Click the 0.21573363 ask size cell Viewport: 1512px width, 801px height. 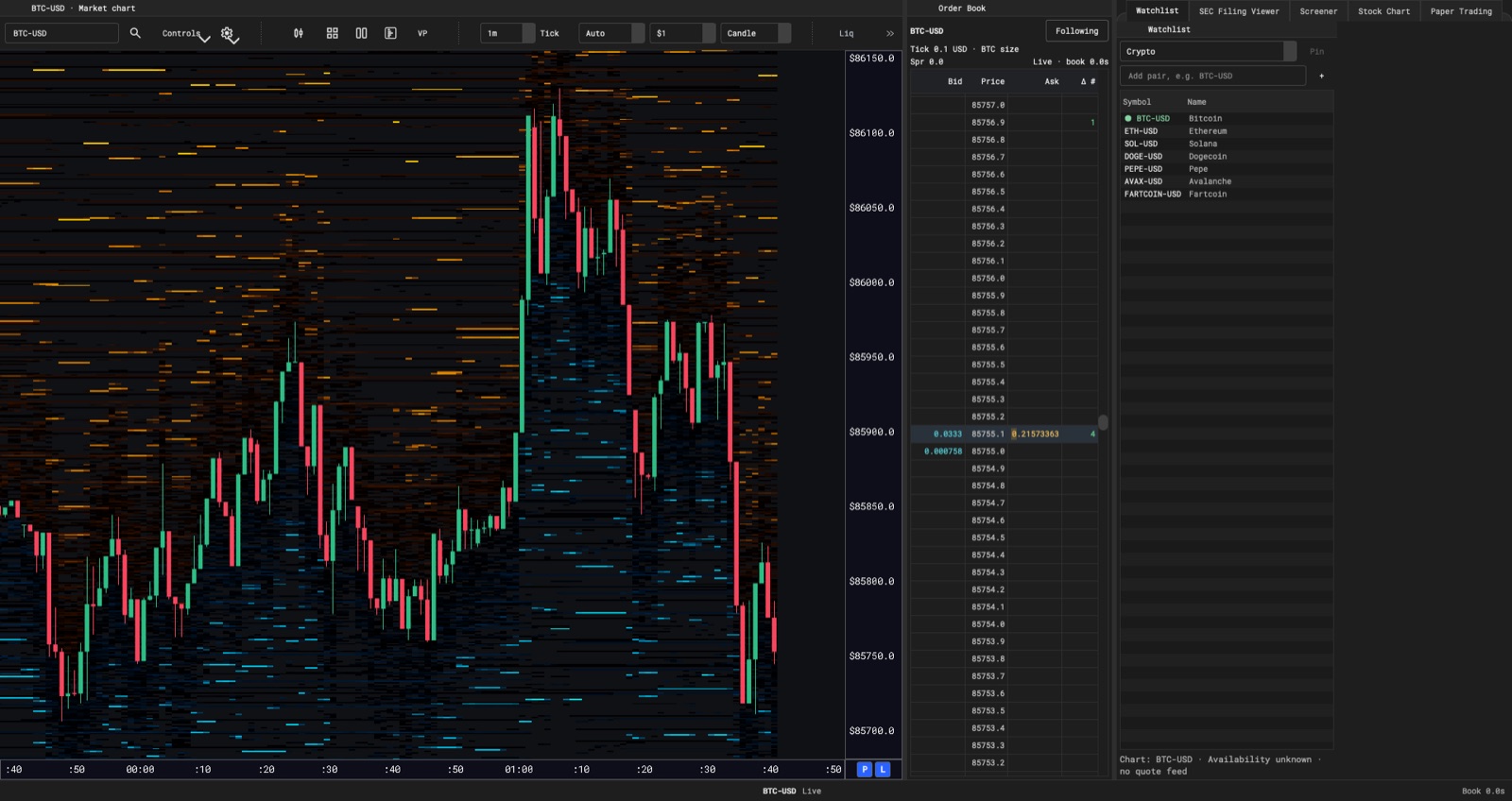(1035, 434)
